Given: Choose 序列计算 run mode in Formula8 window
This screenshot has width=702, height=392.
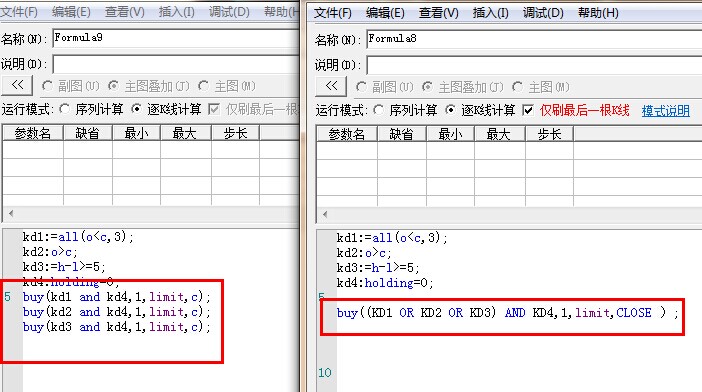Looking at the screenshot, I should pos(379,110).
